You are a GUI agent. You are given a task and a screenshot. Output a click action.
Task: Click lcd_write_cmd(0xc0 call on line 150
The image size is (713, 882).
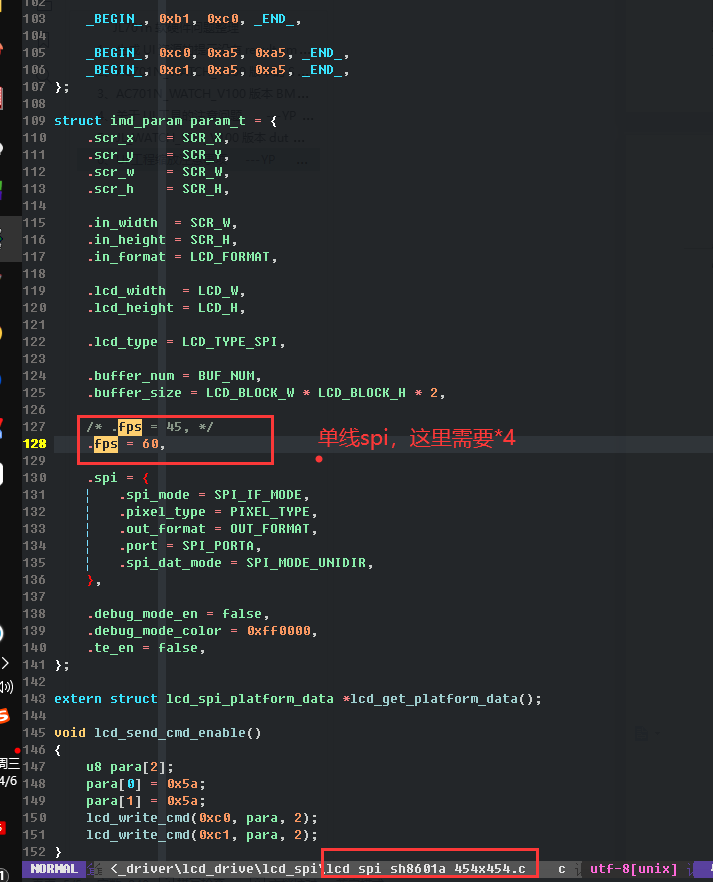click(157, 818)
